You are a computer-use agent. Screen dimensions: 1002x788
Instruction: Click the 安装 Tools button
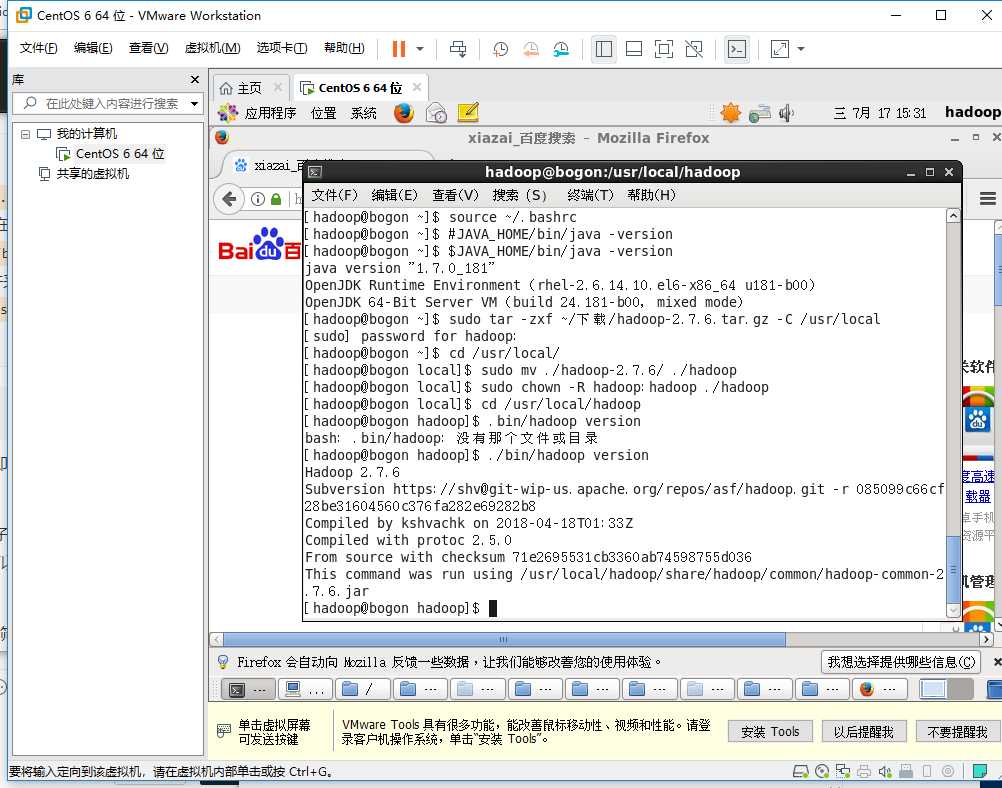click(x=770, y=732)
